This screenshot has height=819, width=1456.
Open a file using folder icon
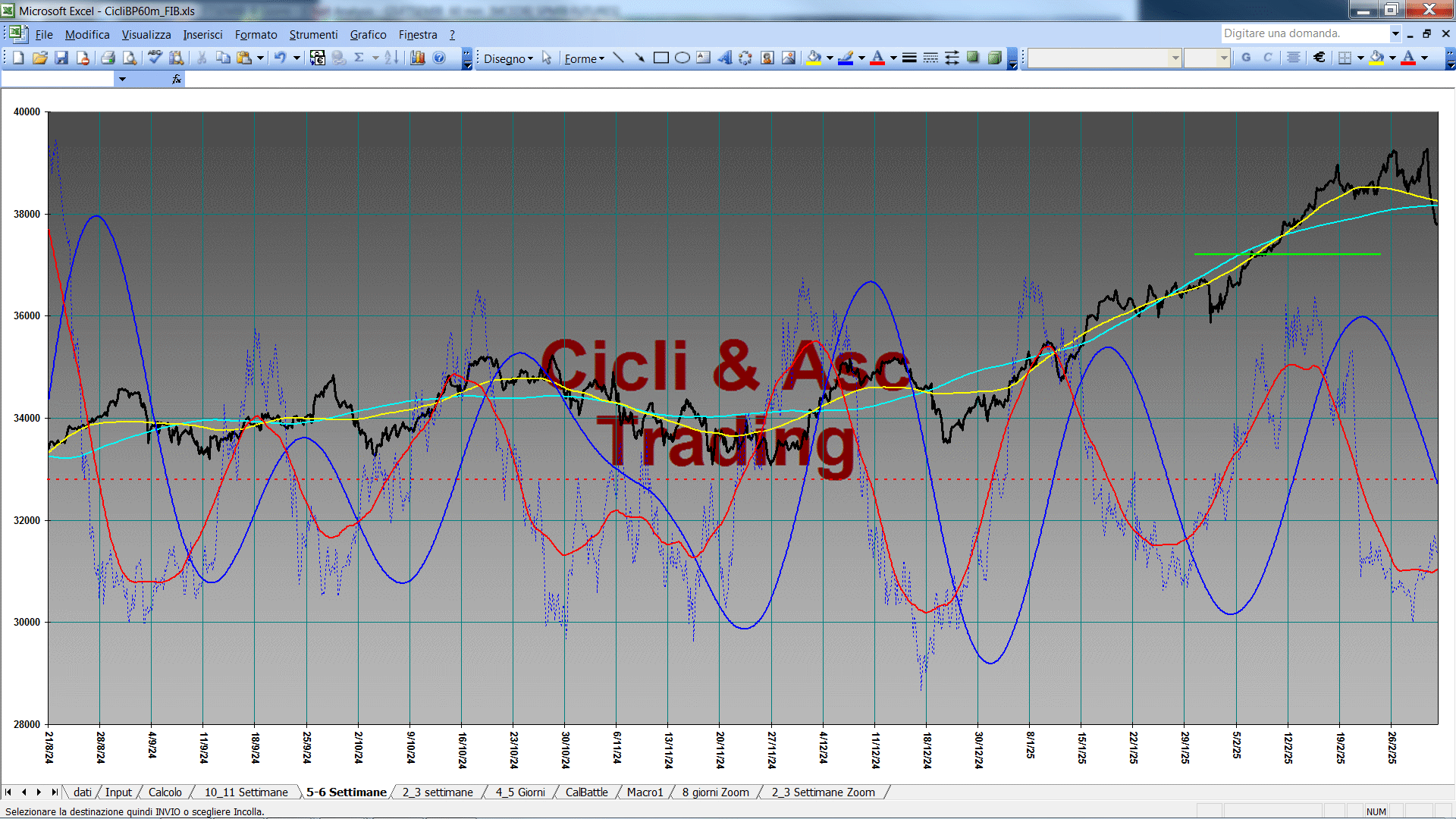(x=40, y=58)
